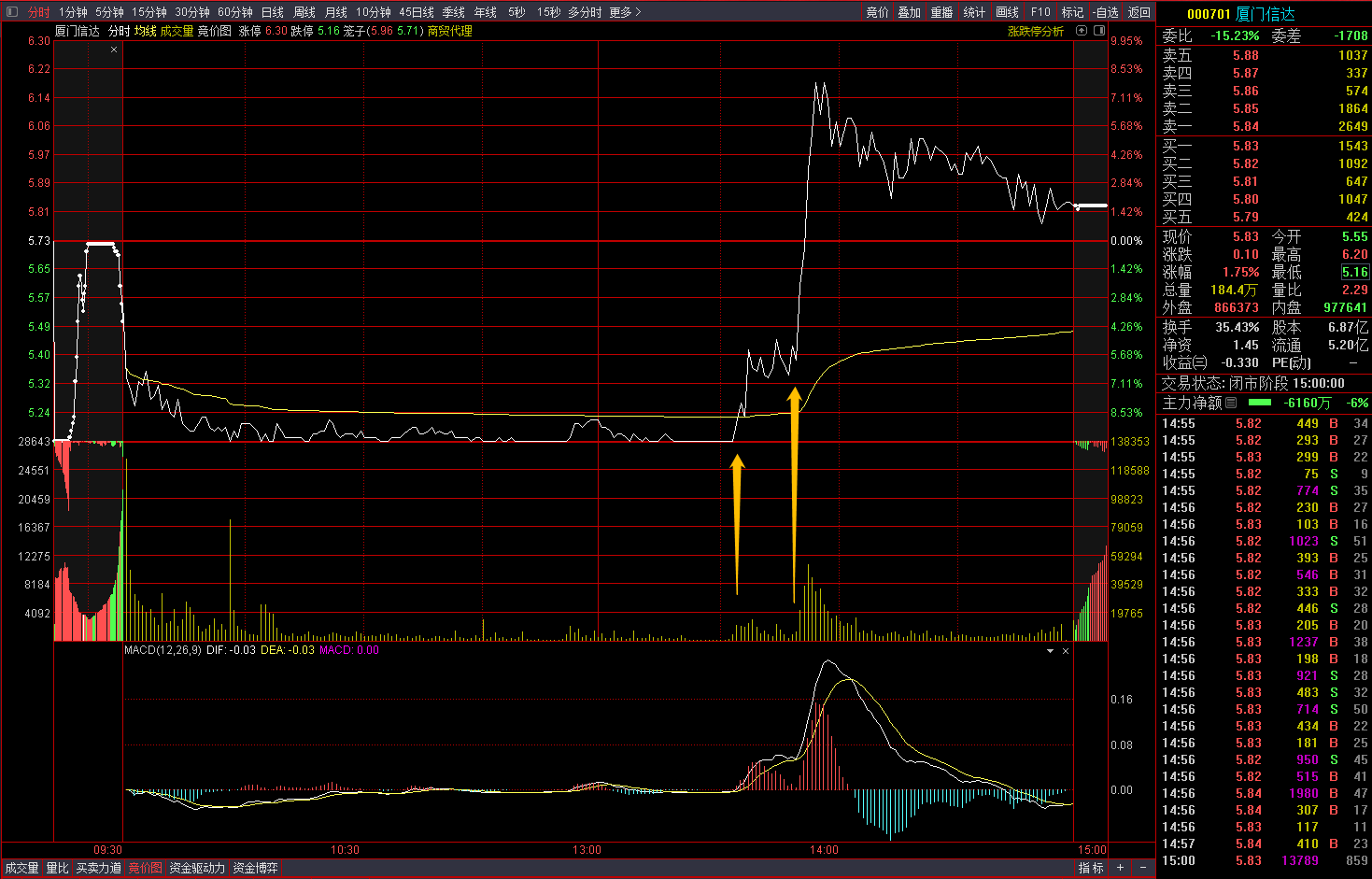Click the upload arrow icon beside 涨跌停分析
Image resolution: width=1372 pixels, height=879 pixels.
pos(1082,31)
